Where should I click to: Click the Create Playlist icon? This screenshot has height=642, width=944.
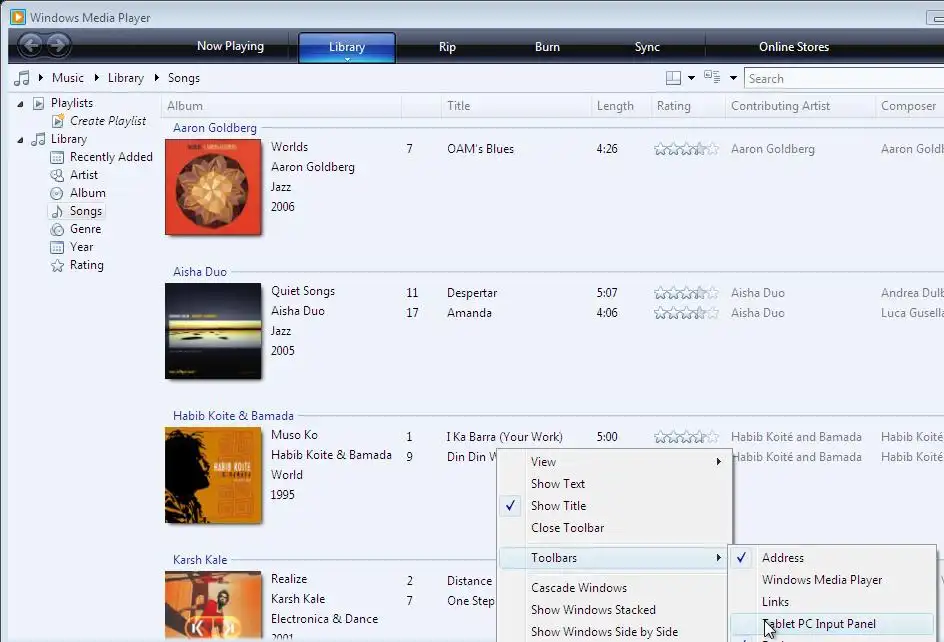coord(58,121)
